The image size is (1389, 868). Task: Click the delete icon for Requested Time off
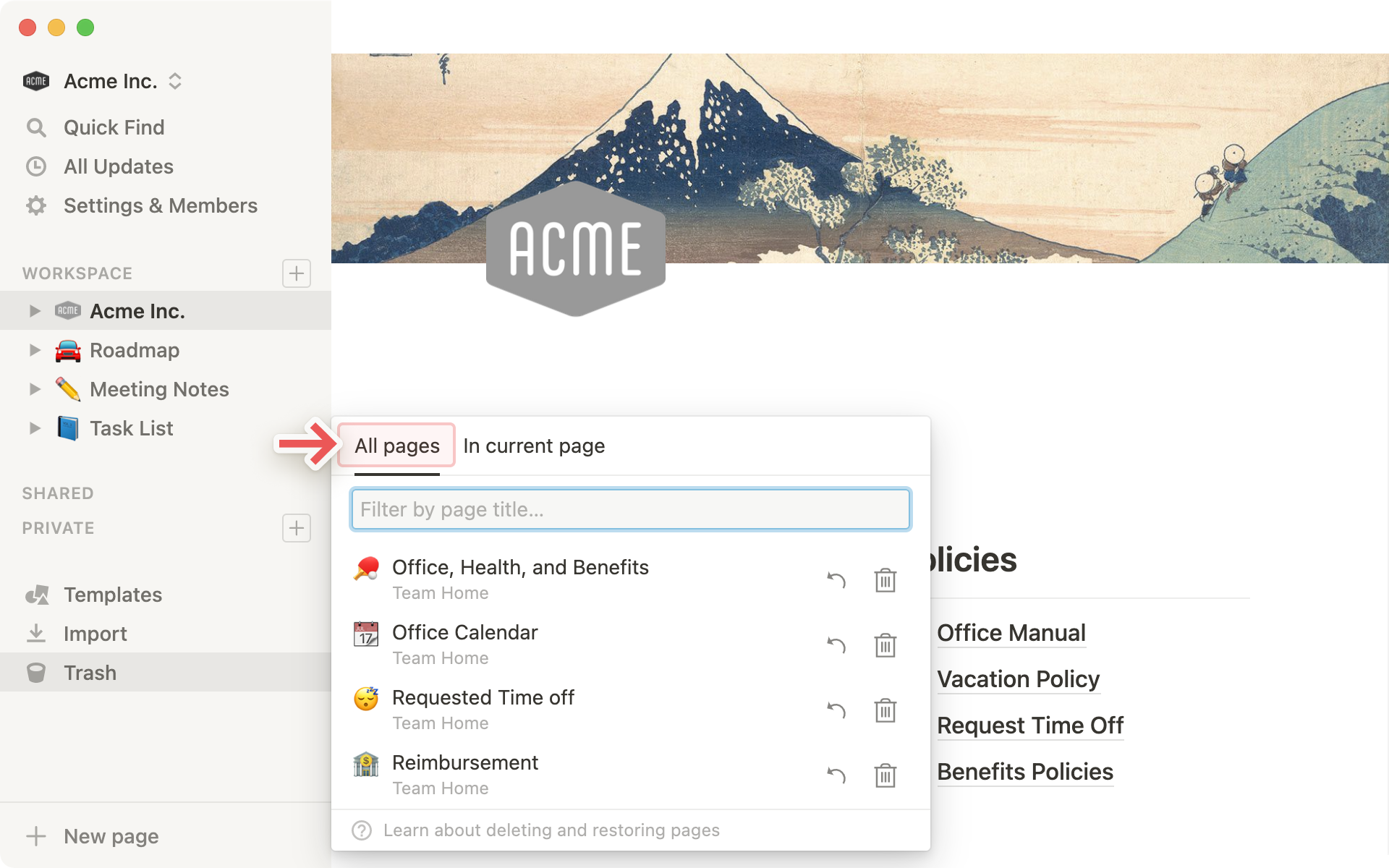point(884,710)
